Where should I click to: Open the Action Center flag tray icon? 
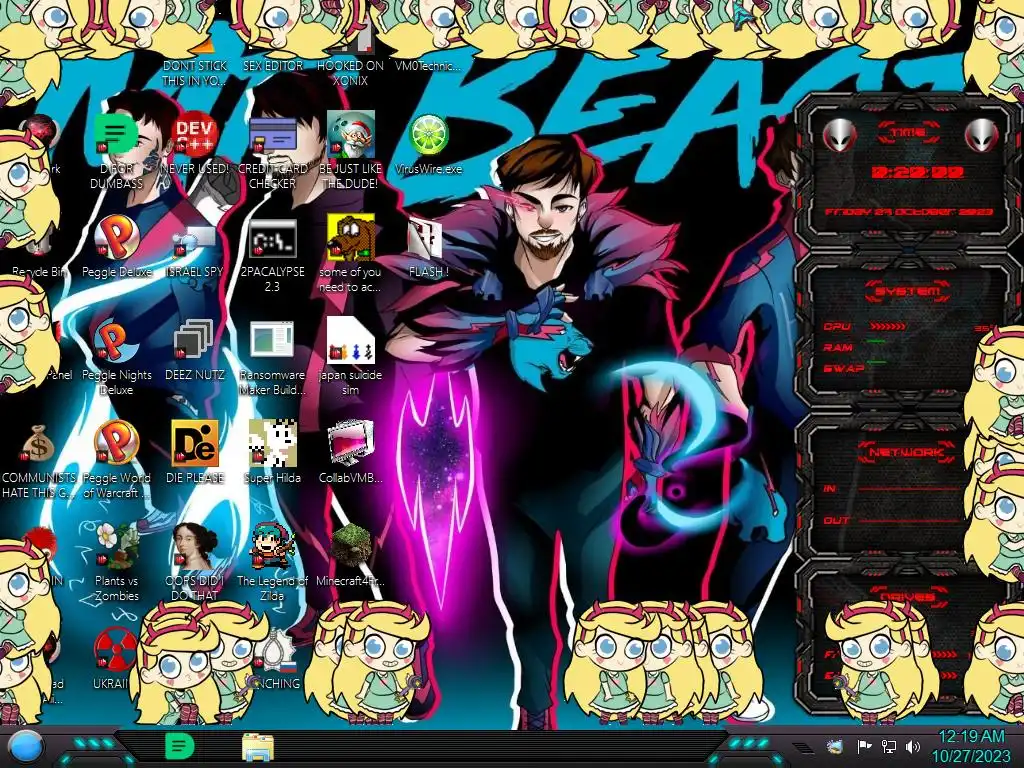(x=864, y=746)
